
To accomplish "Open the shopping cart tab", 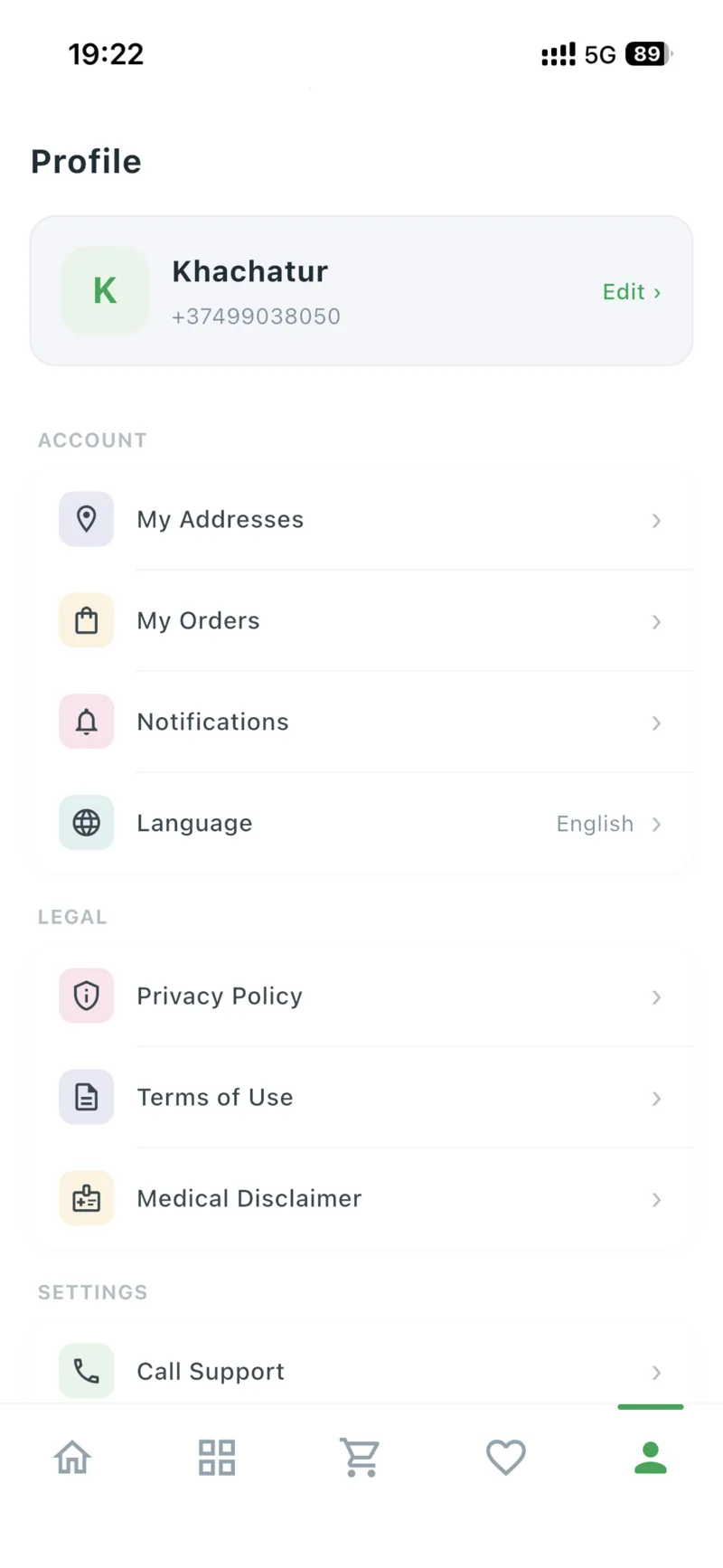I will (x=361, y=1458).
